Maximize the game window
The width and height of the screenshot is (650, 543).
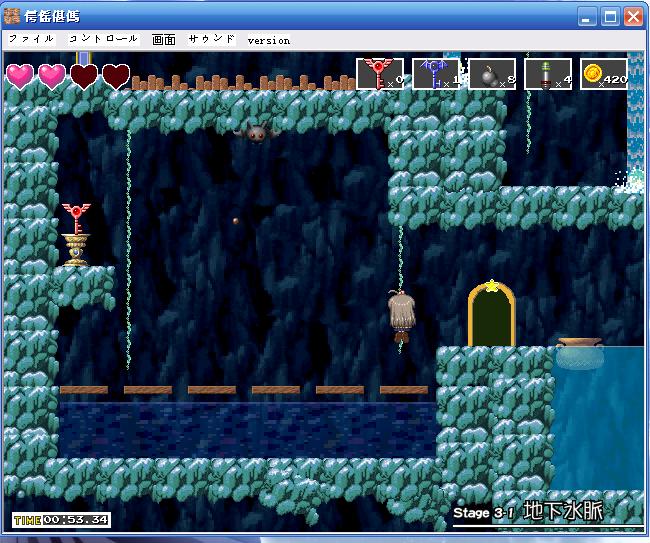(x=610, y=17)
